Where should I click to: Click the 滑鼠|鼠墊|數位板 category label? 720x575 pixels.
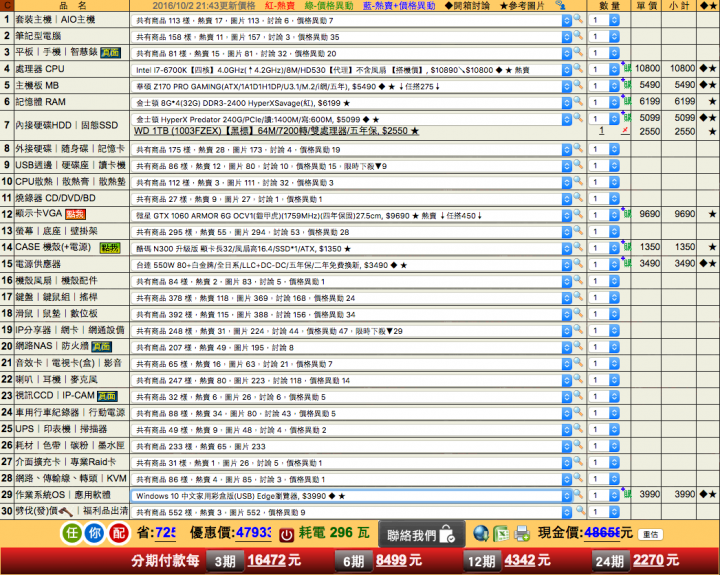[x=56, y=314]
